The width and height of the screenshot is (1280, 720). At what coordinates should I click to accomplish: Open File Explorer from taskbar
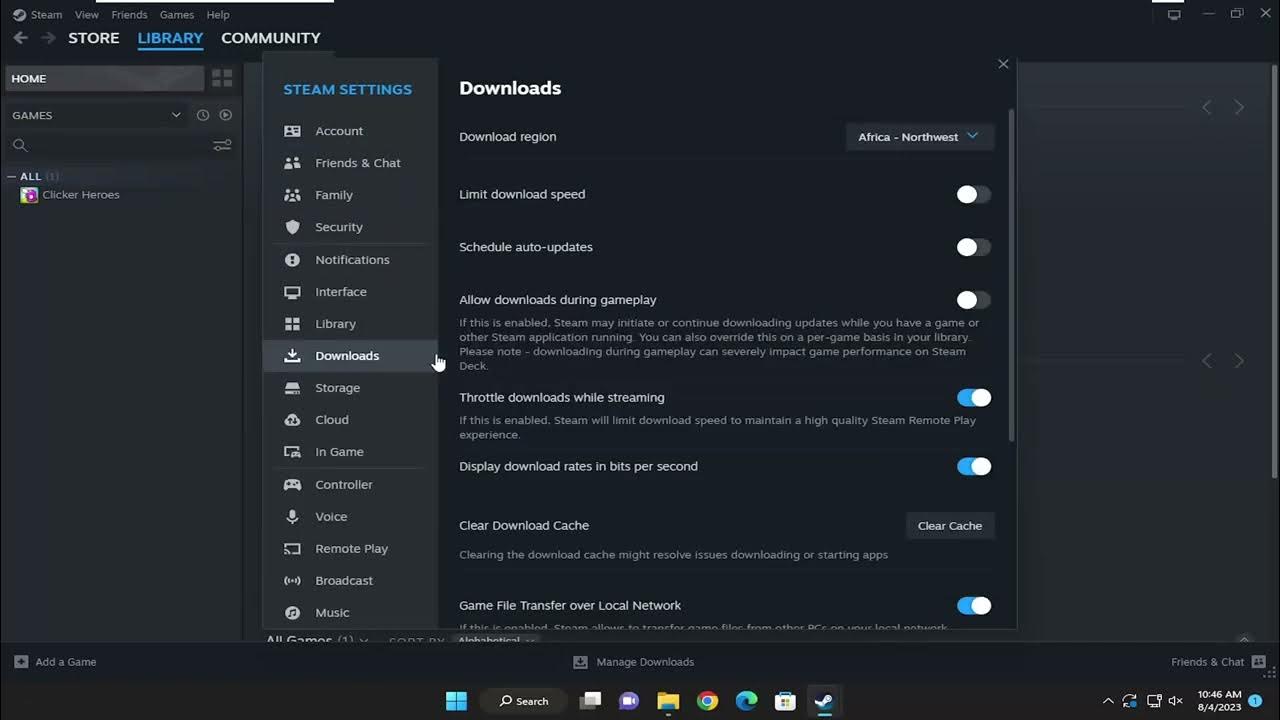[668, 701]
